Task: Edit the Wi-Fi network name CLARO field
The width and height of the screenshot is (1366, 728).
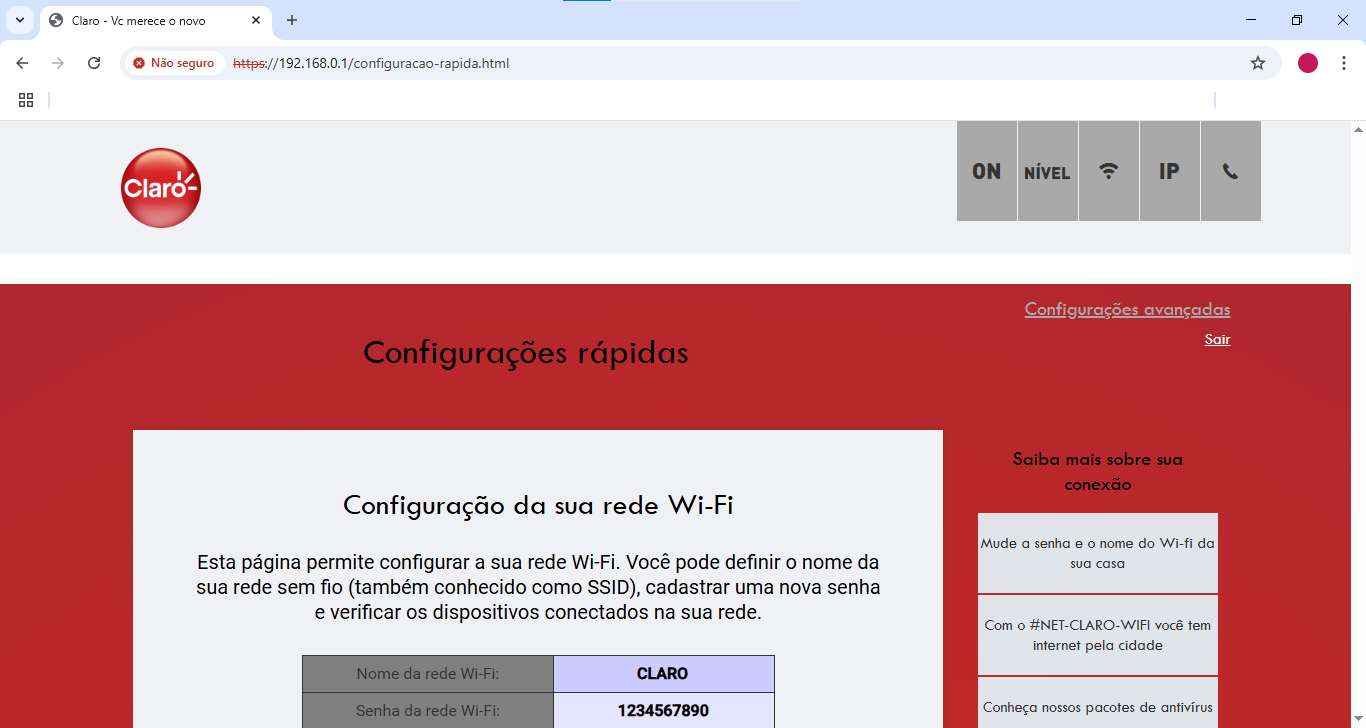Action: 664,674
